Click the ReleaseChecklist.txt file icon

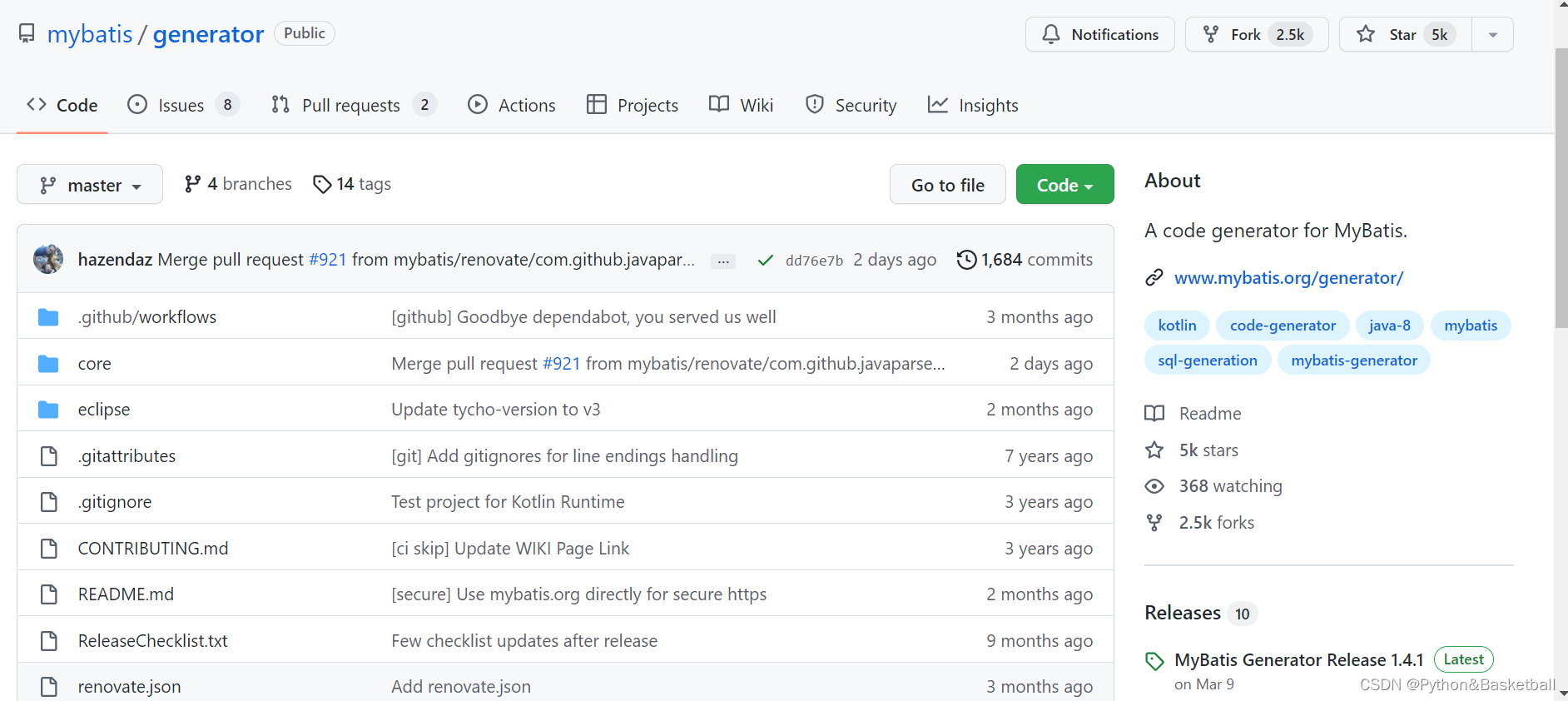[x=49, y=641]
